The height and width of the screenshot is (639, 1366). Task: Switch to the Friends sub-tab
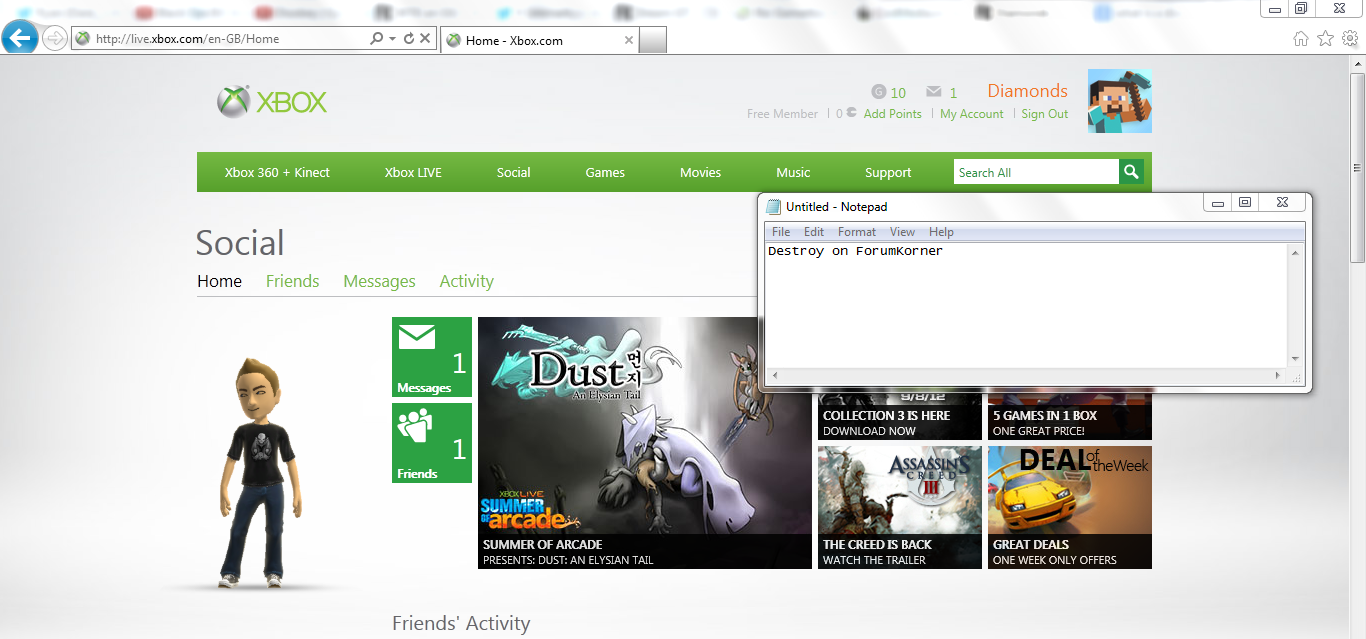(x=293, y=281)
